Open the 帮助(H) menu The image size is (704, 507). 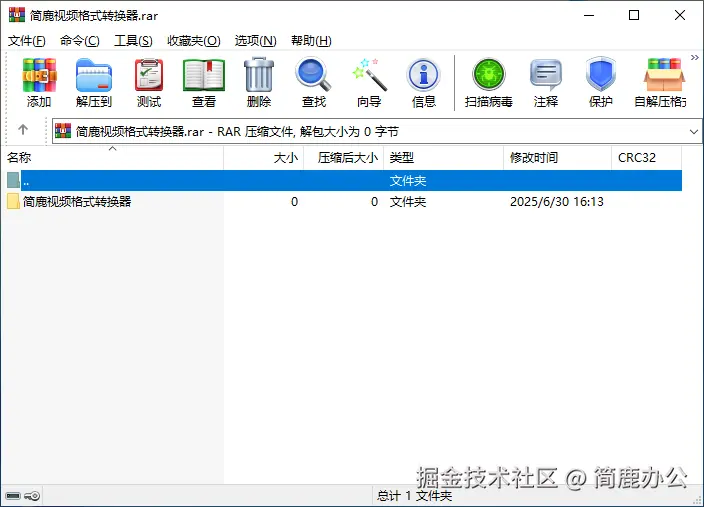coord(311,41)
